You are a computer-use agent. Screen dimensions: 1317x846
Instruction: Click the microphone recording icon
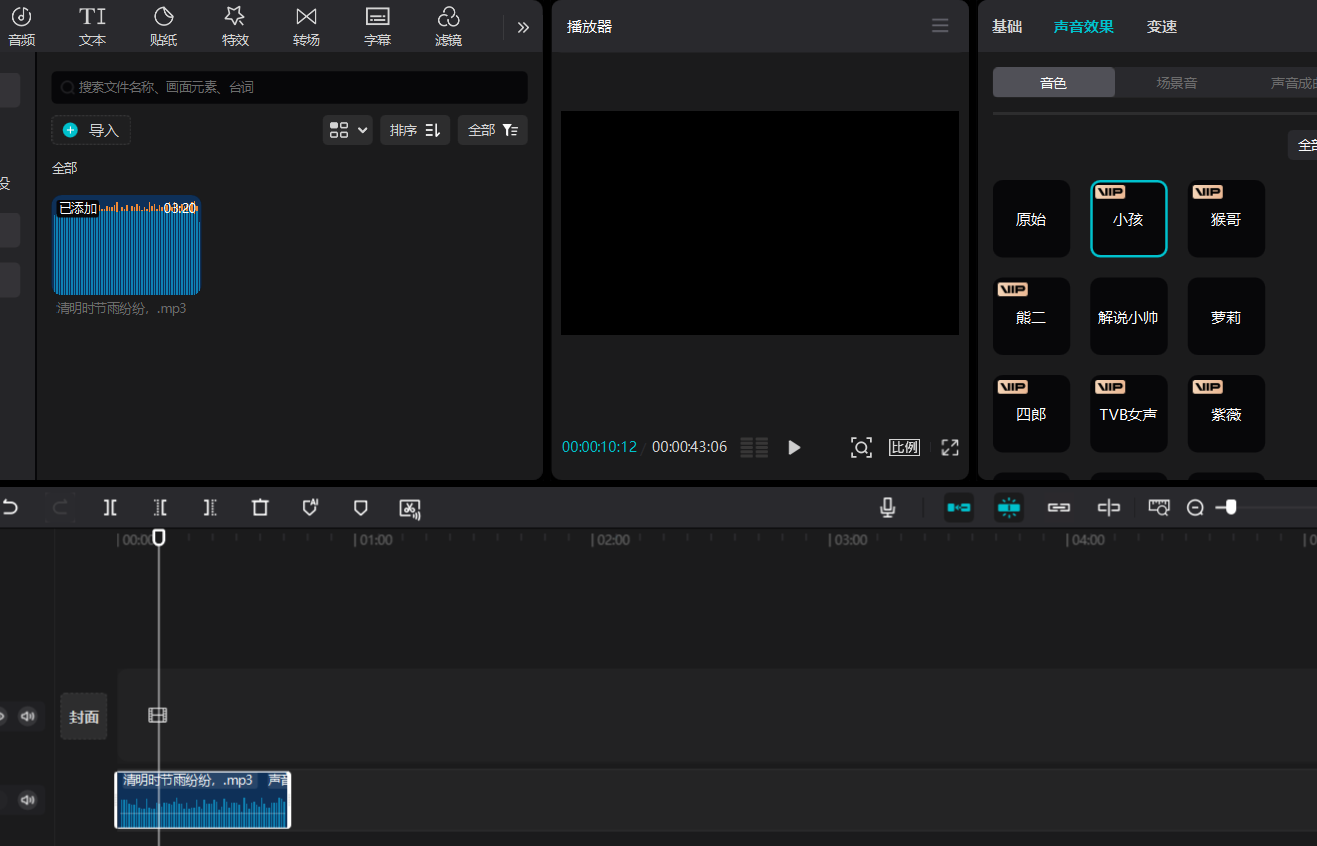887,507
